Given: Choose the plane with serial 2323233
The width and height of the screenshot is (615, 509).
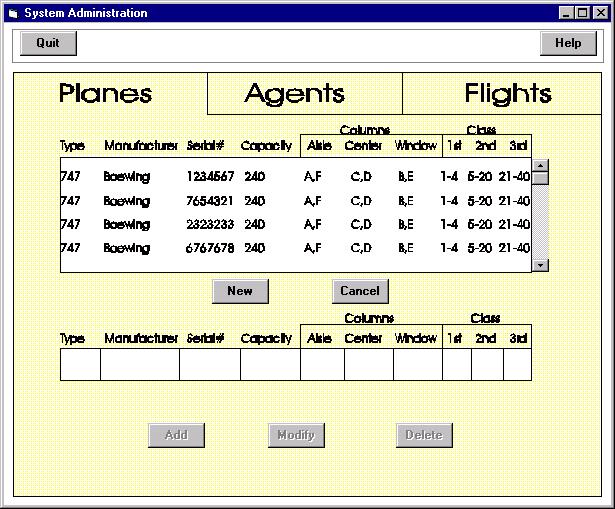Looking at the screenshot, I should 210,225.
